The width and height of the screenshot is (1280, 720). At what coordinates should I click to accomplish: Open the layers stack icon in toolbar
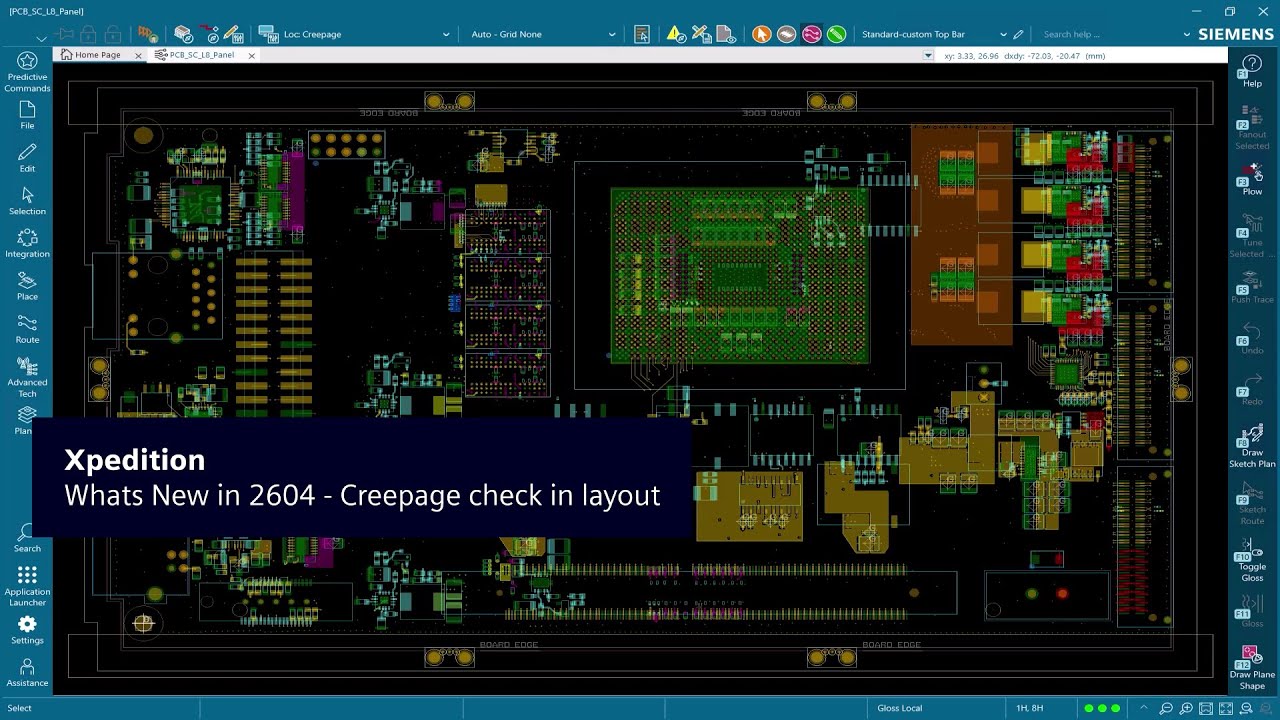click(x=183, y=34)
